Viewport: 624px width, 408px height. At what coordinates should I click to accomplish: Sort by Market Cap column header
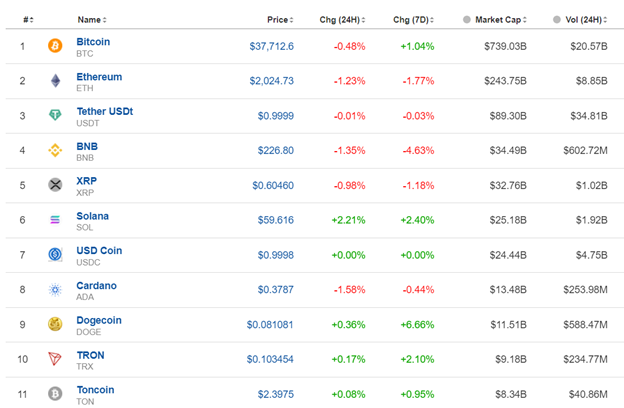[501, 20]
